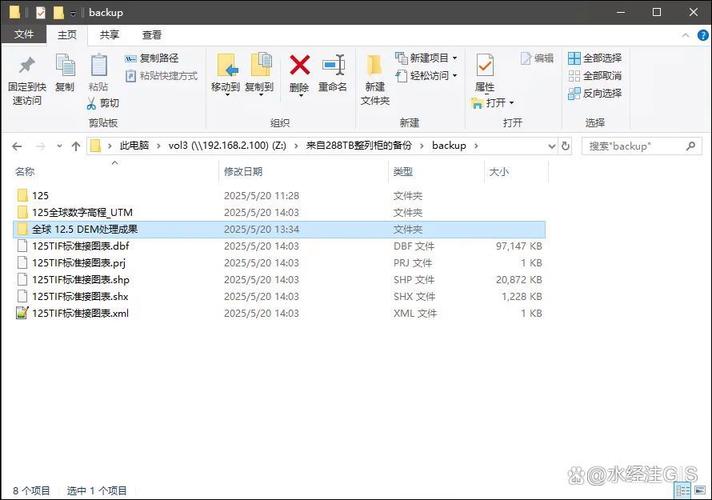Expand the chevron after backup in path
The height and width of the screenshot is (500, 712).
pyautogui.click(x=476, y=146)
